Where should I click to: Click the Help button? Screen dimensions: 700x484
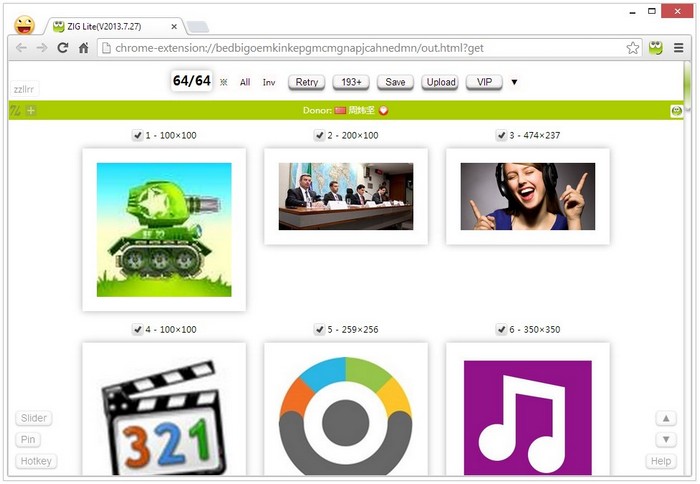(x=661, y=461)
